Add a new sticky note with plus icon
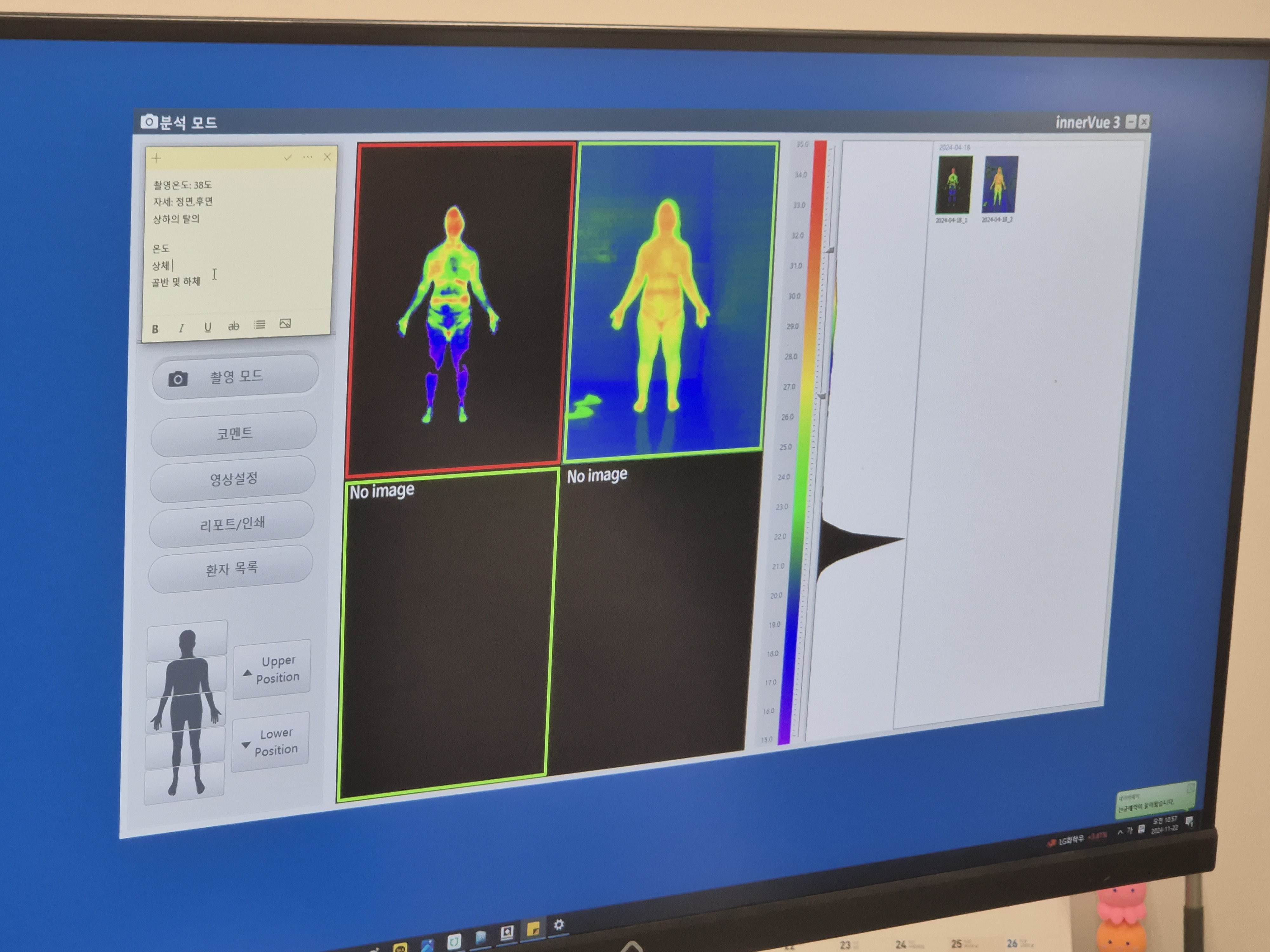 pos(156,158)
